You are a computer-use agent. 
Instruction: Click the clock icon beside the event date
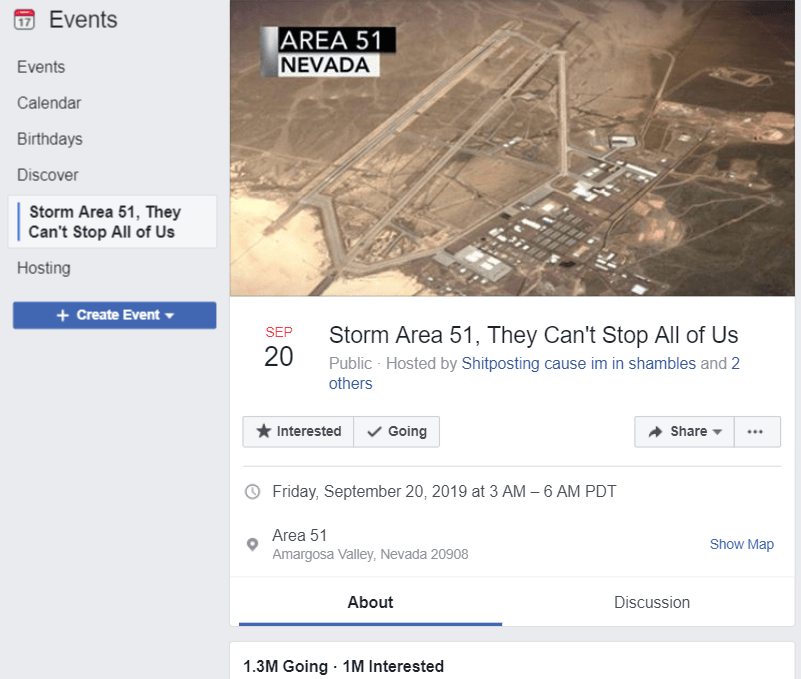[x=252, y=491]
